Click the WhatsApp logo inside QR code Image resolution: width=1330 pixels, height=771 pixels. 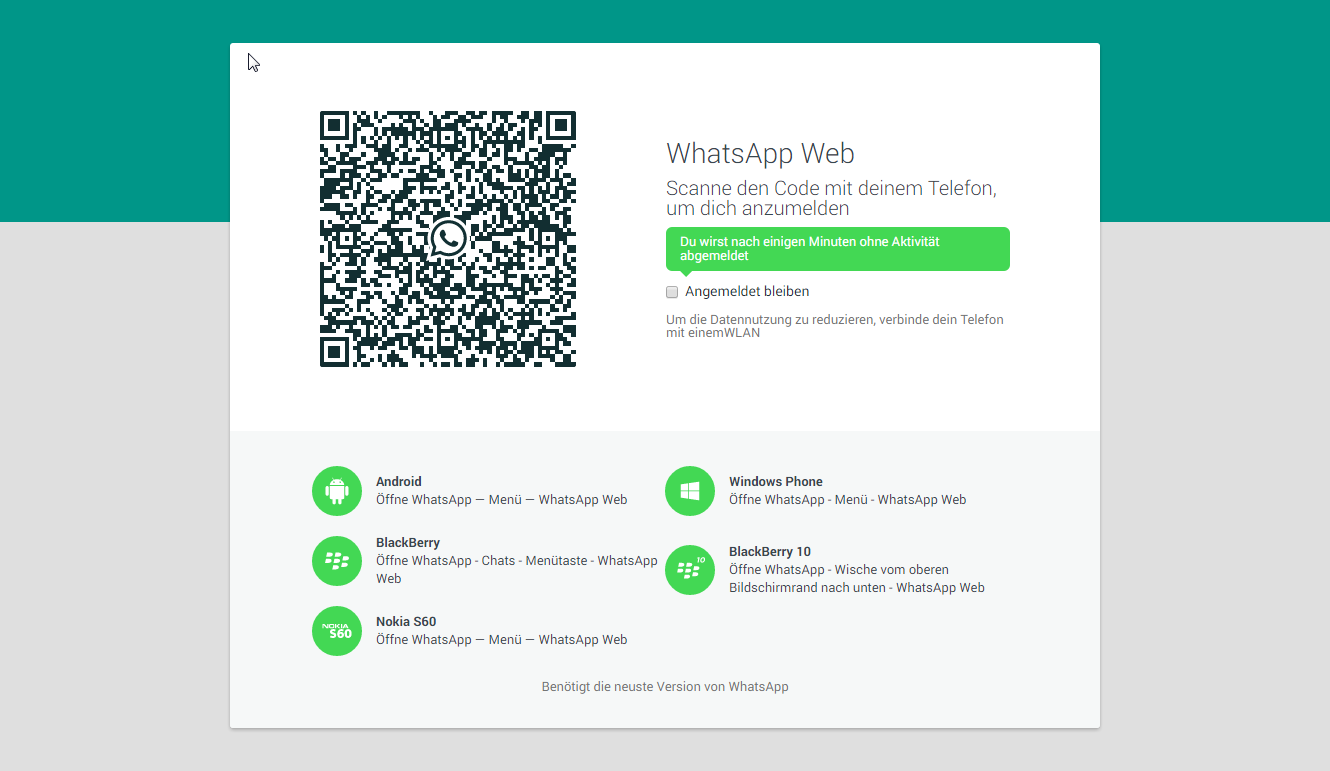point(448,239)
